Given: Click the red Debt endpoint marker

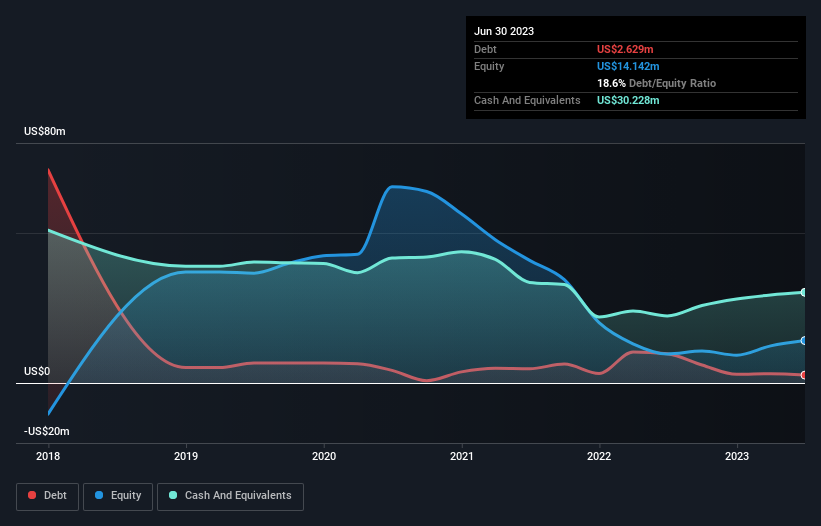Looking at the screenshot, I should [804, 375].
